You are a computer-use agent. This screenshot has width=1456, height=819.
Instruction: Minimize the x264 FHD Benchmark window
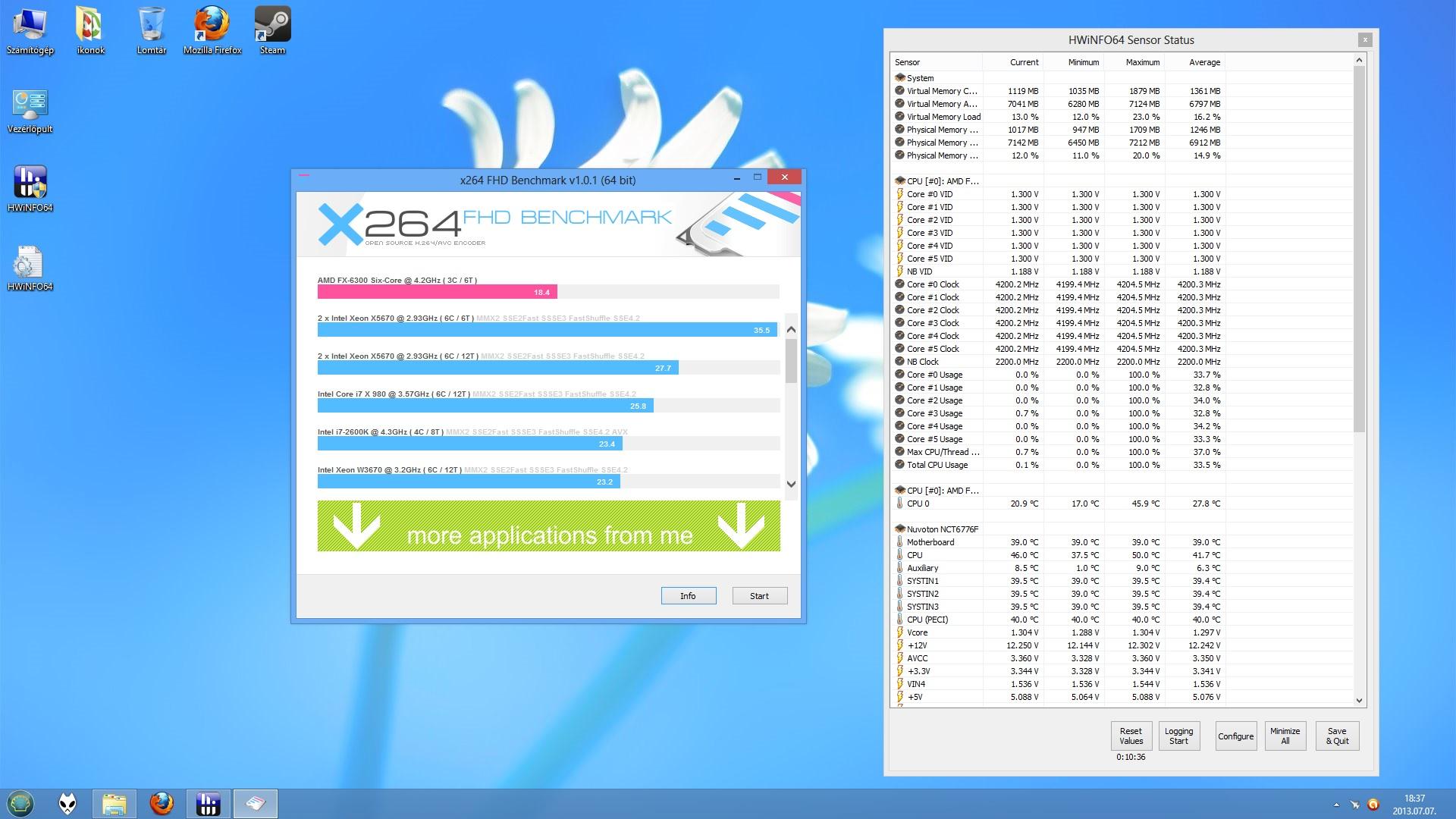(x=736, y=177)
